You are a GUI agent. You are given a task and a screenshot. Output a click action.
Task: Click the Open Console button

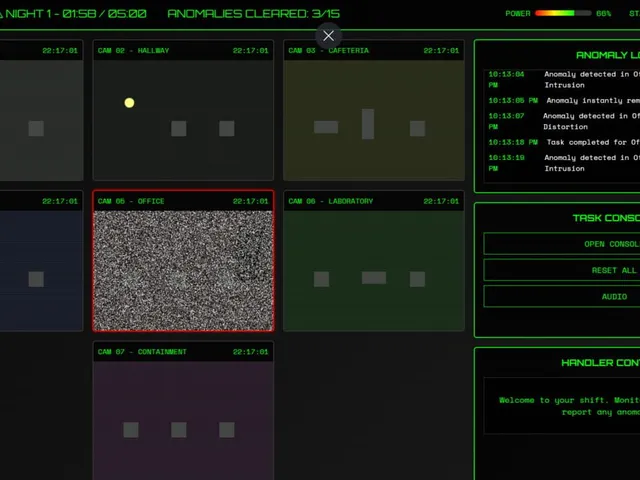point(562,244)
